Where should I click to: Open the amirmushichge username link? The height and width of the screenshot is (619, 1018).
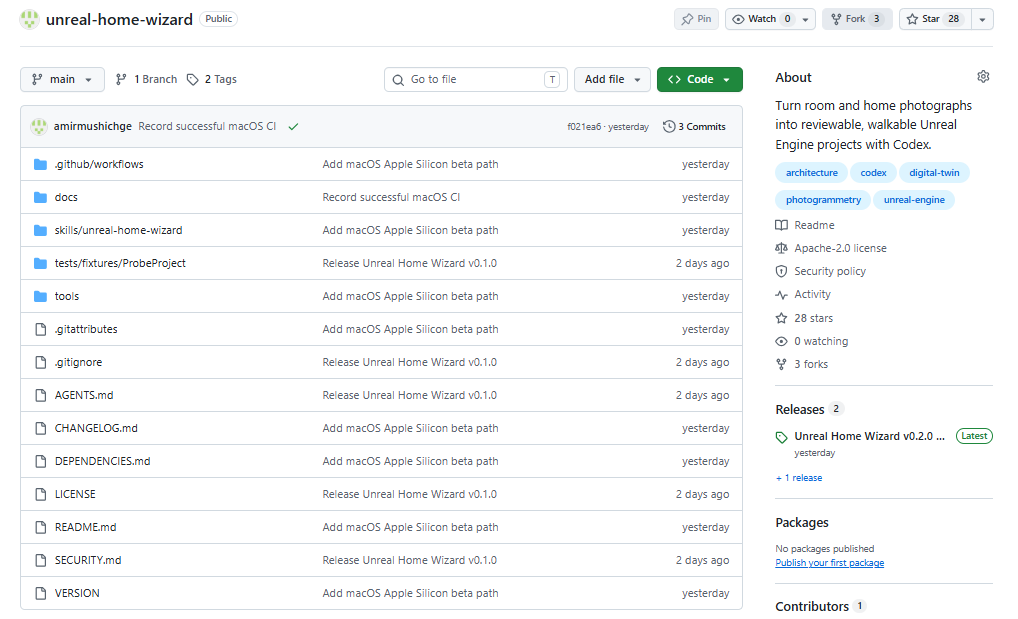[x=93, y=126]
